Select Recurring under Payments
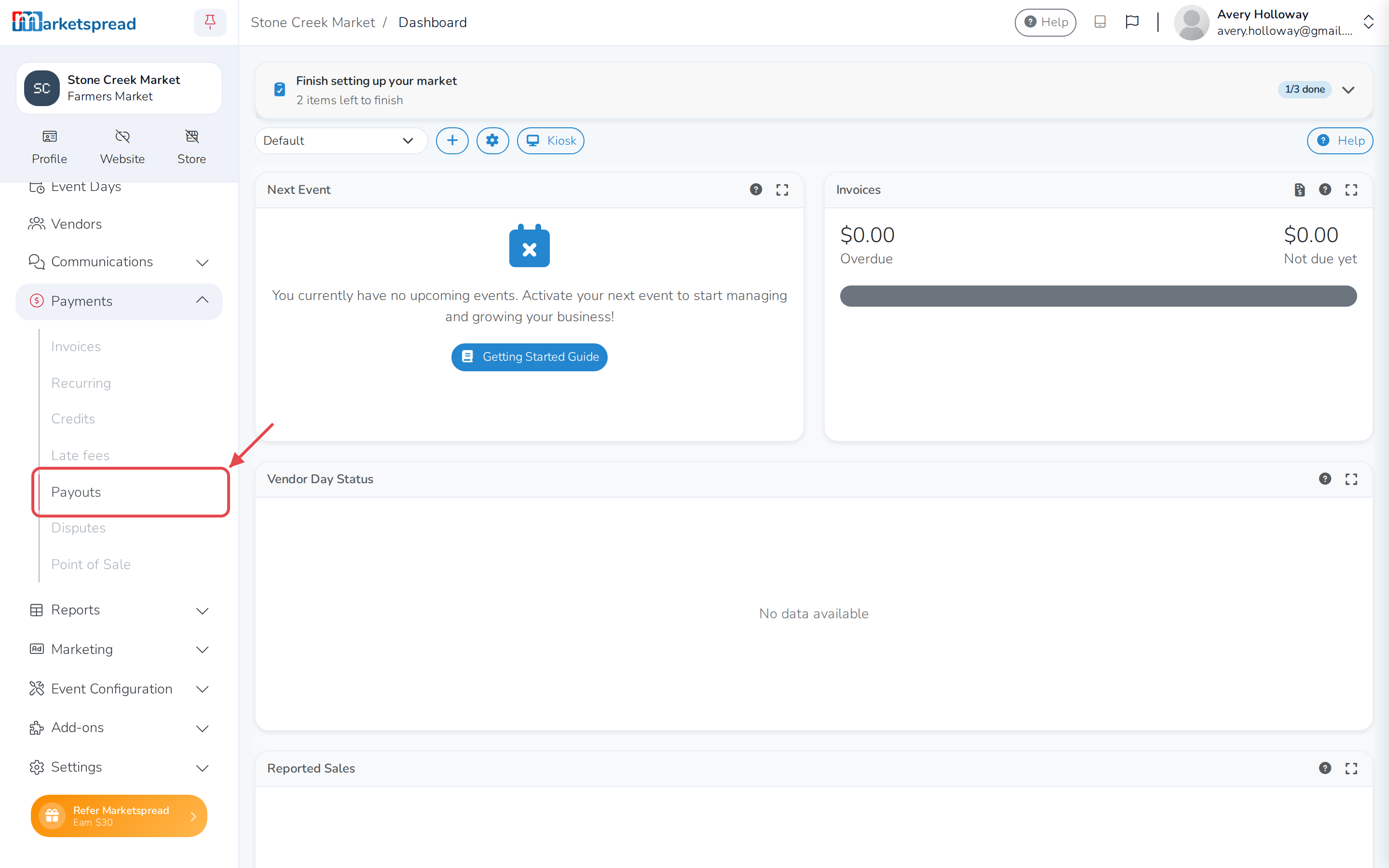Screen dimensions: 1389x868 tap(81, 383)
